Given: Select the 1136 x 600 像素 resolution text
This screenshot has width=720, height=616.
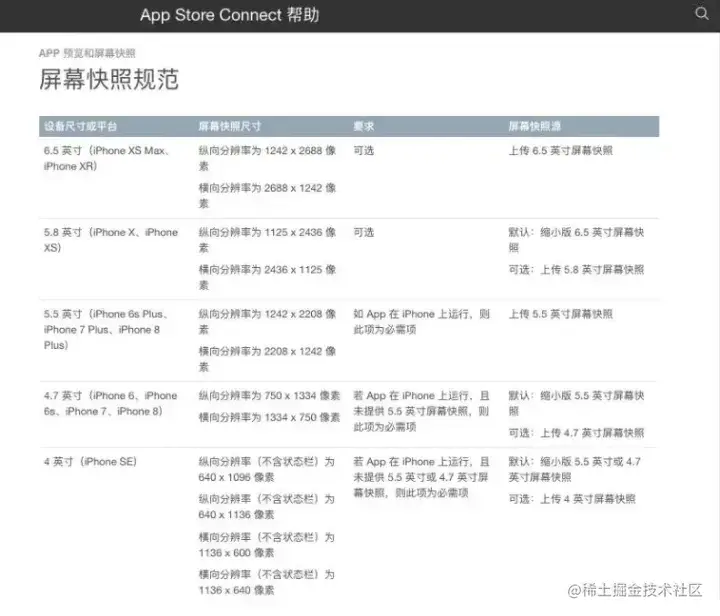Looking at the screenshot, I should point(266,545).
